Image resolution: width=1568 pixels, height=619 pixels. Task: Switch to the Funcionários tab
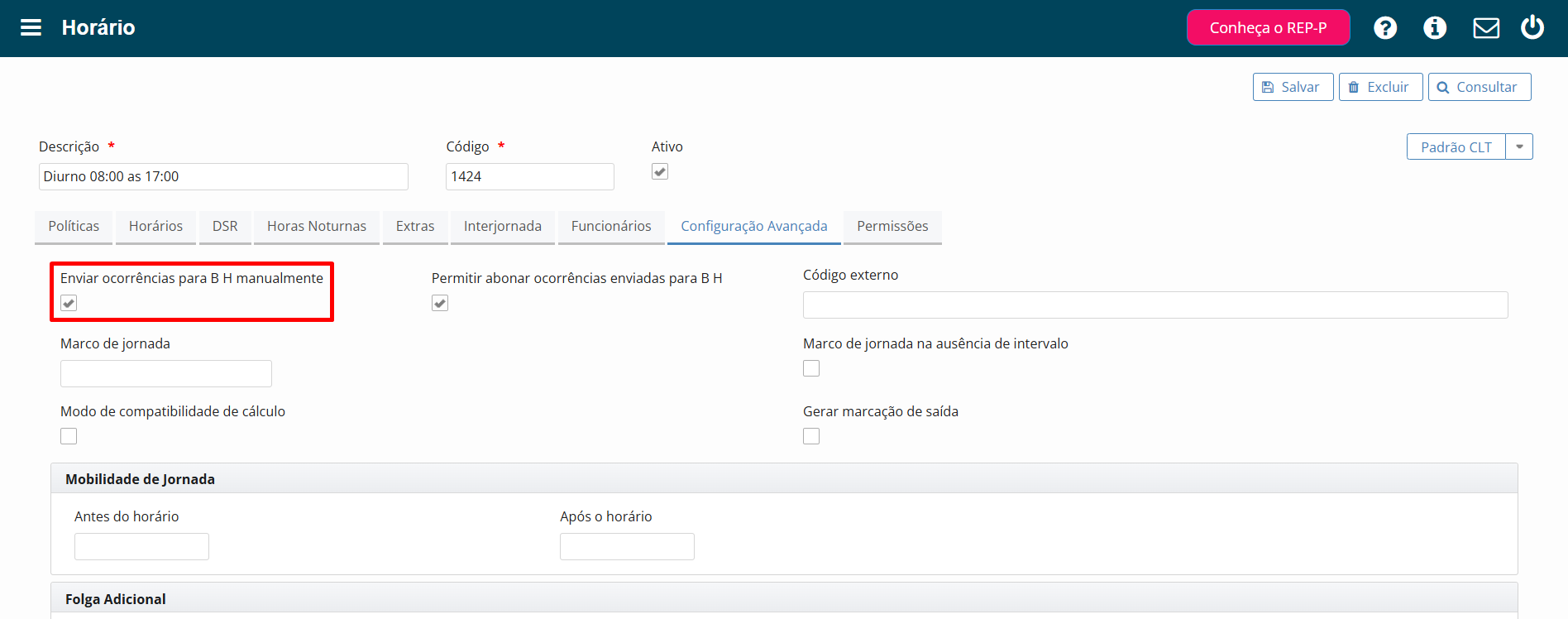(x=611, y=226)
